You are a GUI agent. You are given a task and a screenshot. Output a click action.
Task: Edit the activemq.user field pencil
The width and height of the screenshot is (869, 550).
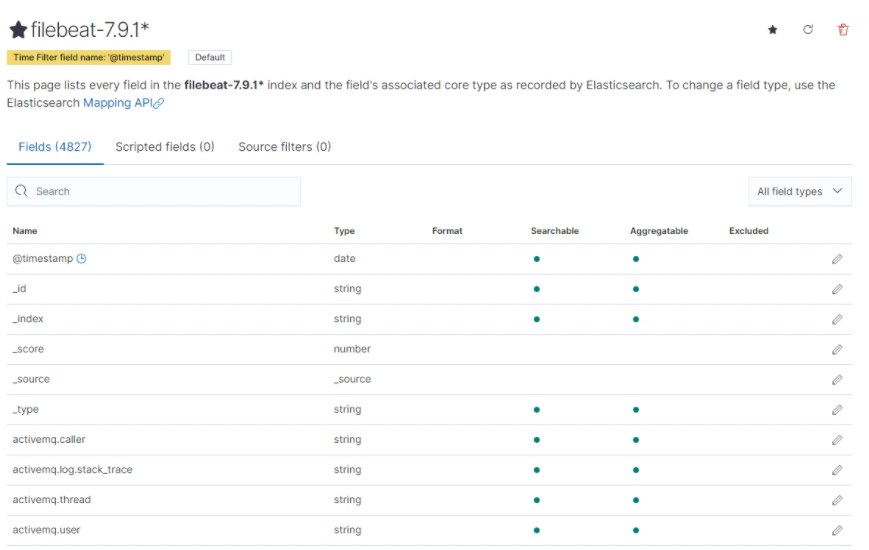[x=837, y=530]
